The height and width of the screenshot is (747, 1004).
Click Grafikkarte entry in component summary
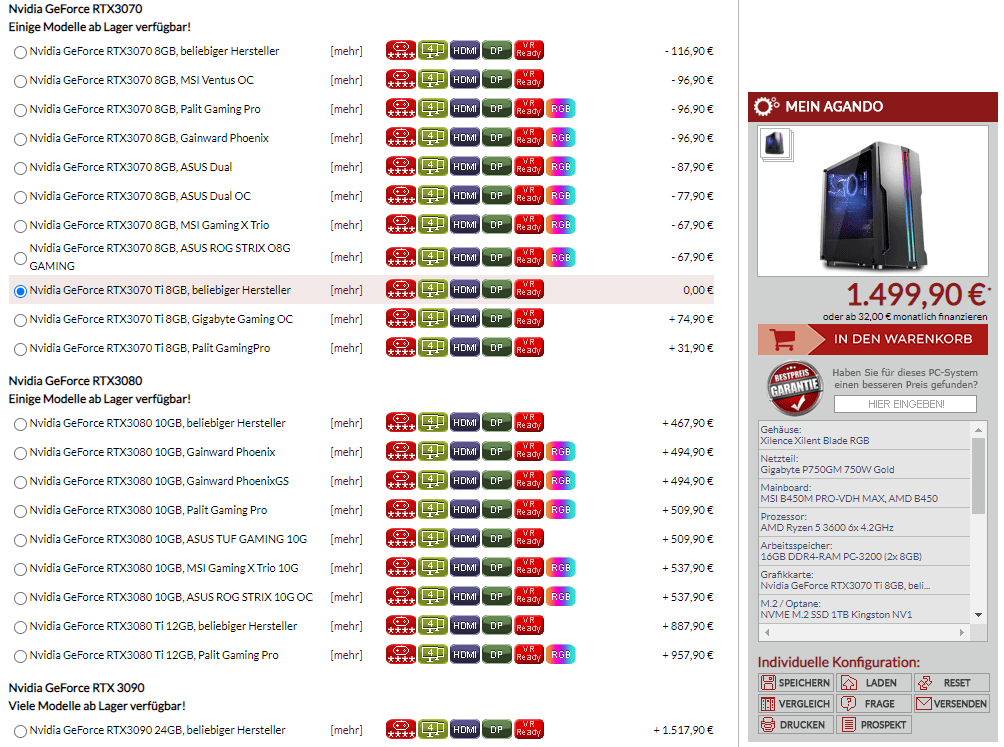point(864,580)
